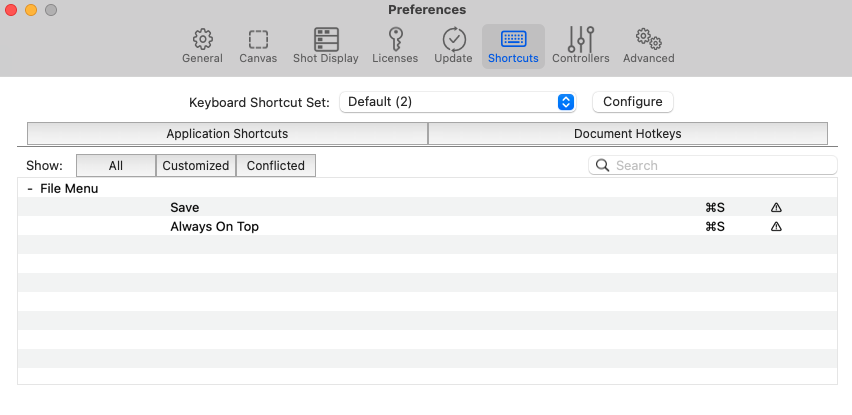Select the Save shortcut row
The width and height of the screenshot is (852, 415).
pyautogui.click(x=427, y=207)
